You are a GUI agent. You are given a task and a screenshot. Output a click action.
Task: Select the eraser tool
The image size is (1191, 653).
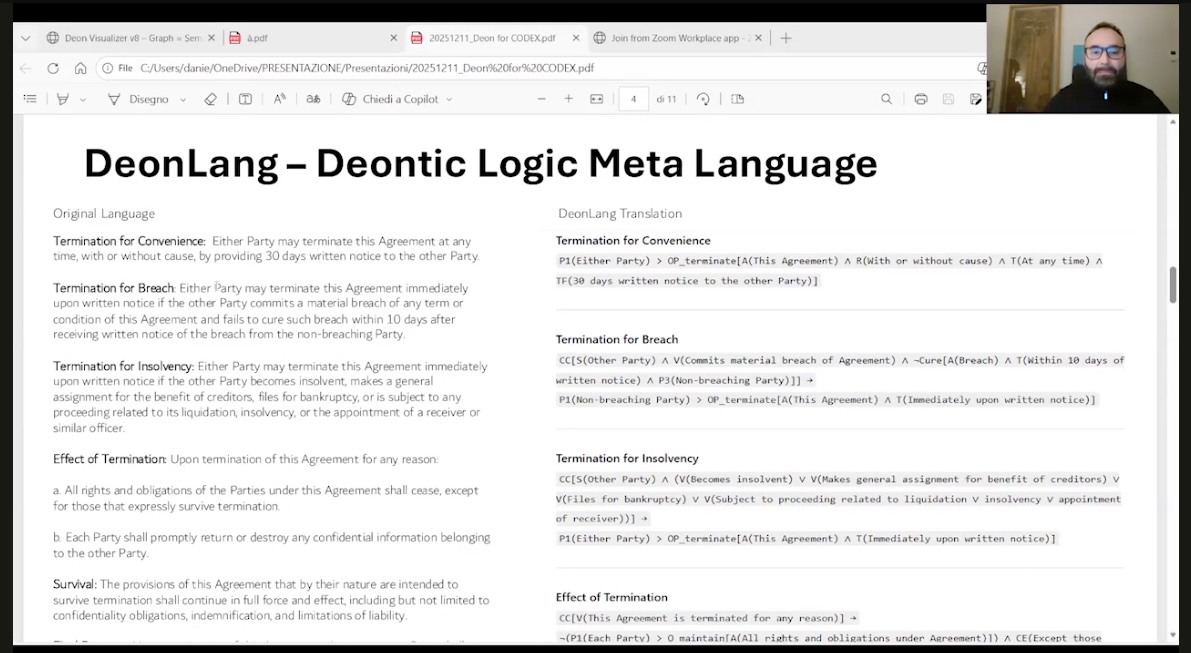tap(210, 99)
